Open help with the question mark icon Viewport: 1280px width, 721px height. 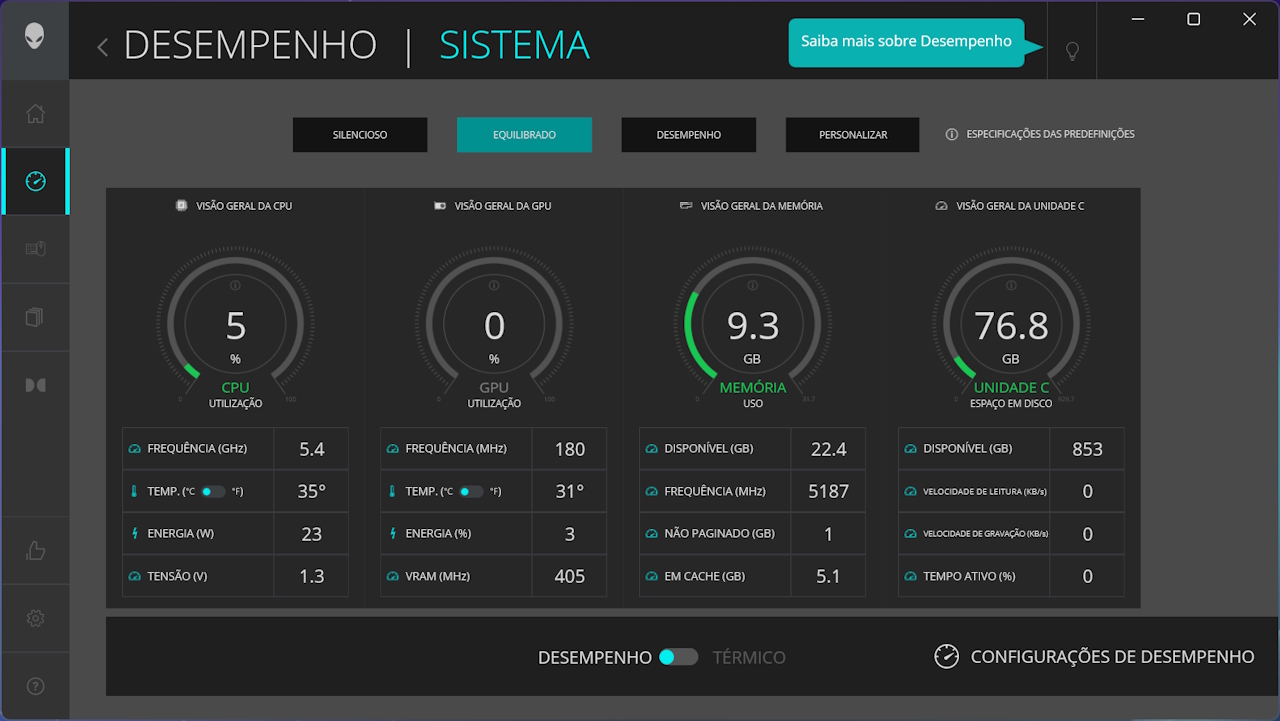(x=35, y=686)
